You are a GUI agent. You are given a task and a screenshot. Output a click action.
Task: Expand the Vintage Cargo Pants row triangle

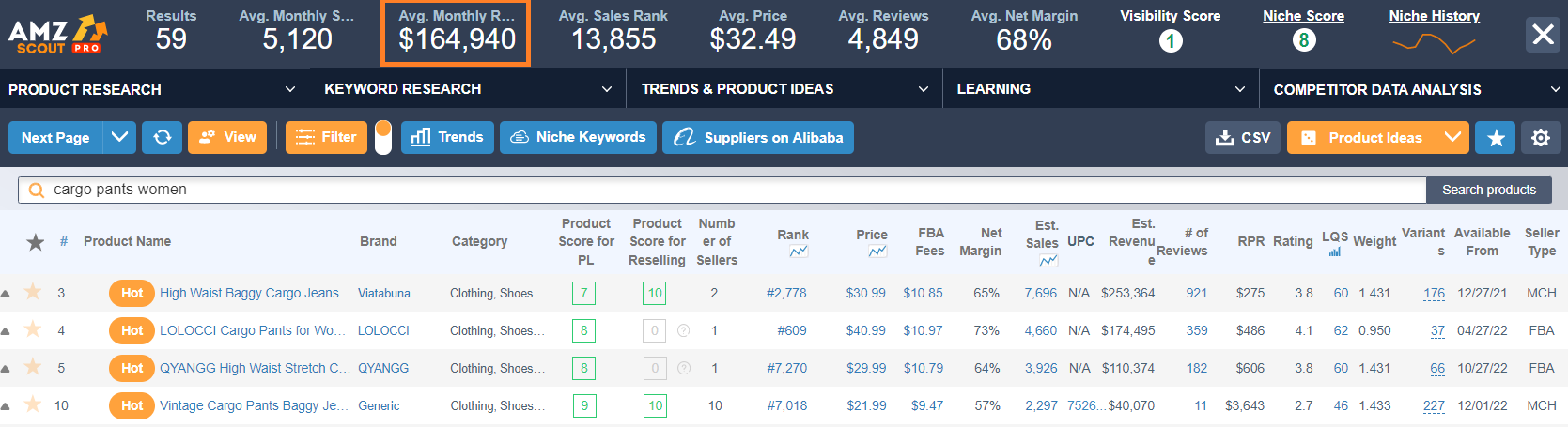[6, 406]
